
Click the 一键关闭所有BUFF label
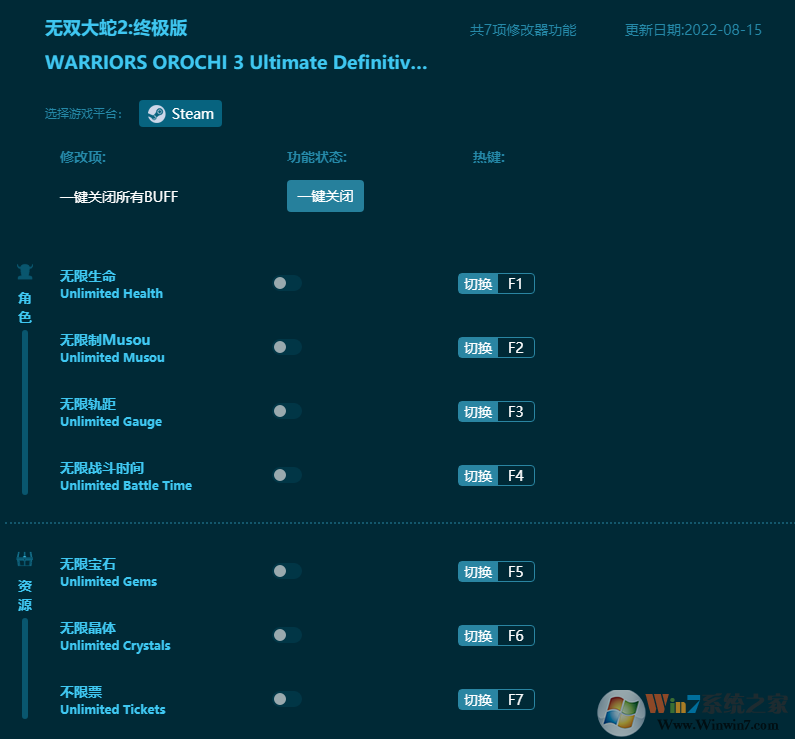(x=119, y=197)
